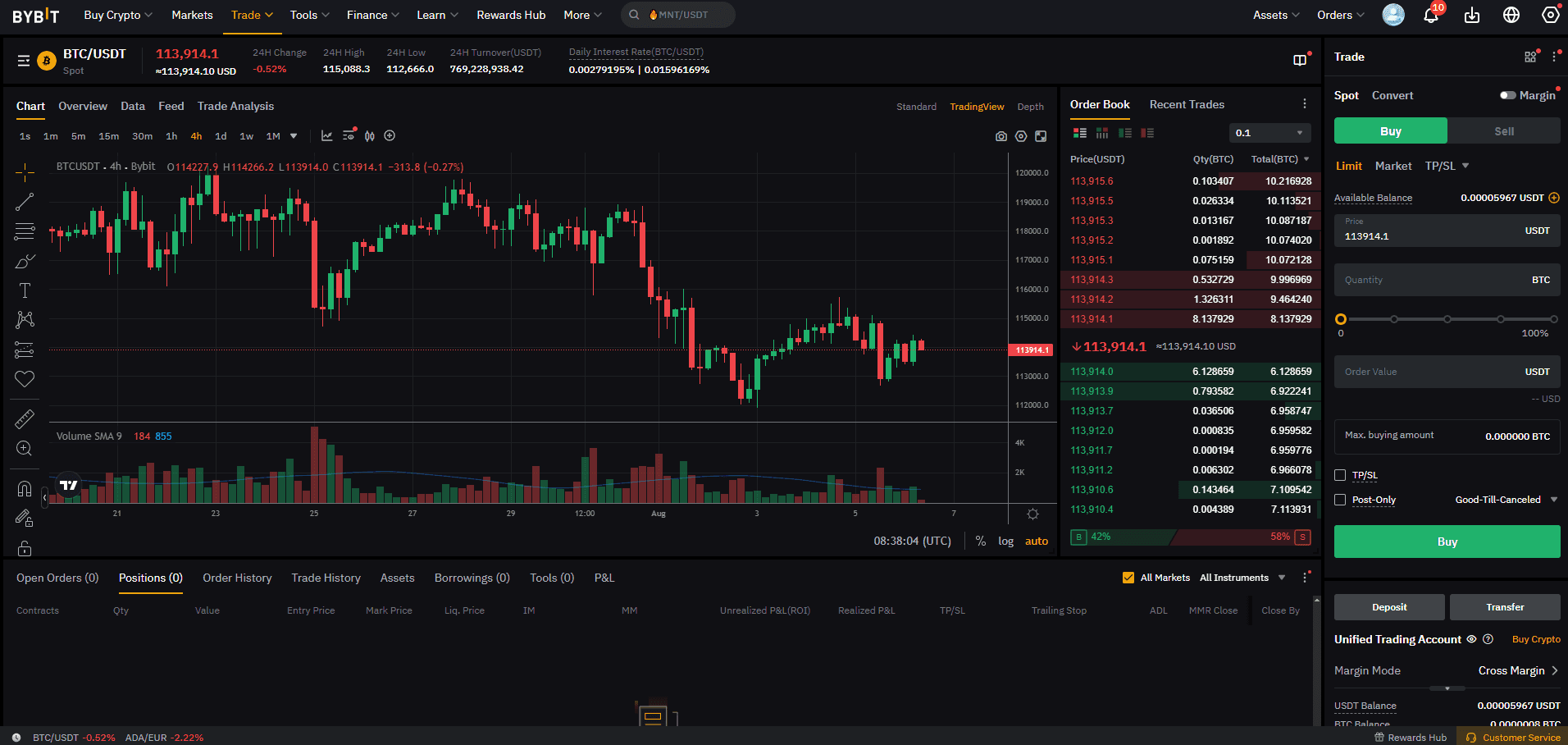Lock all drawing tools
The image size is (1568, 745).
25,548
